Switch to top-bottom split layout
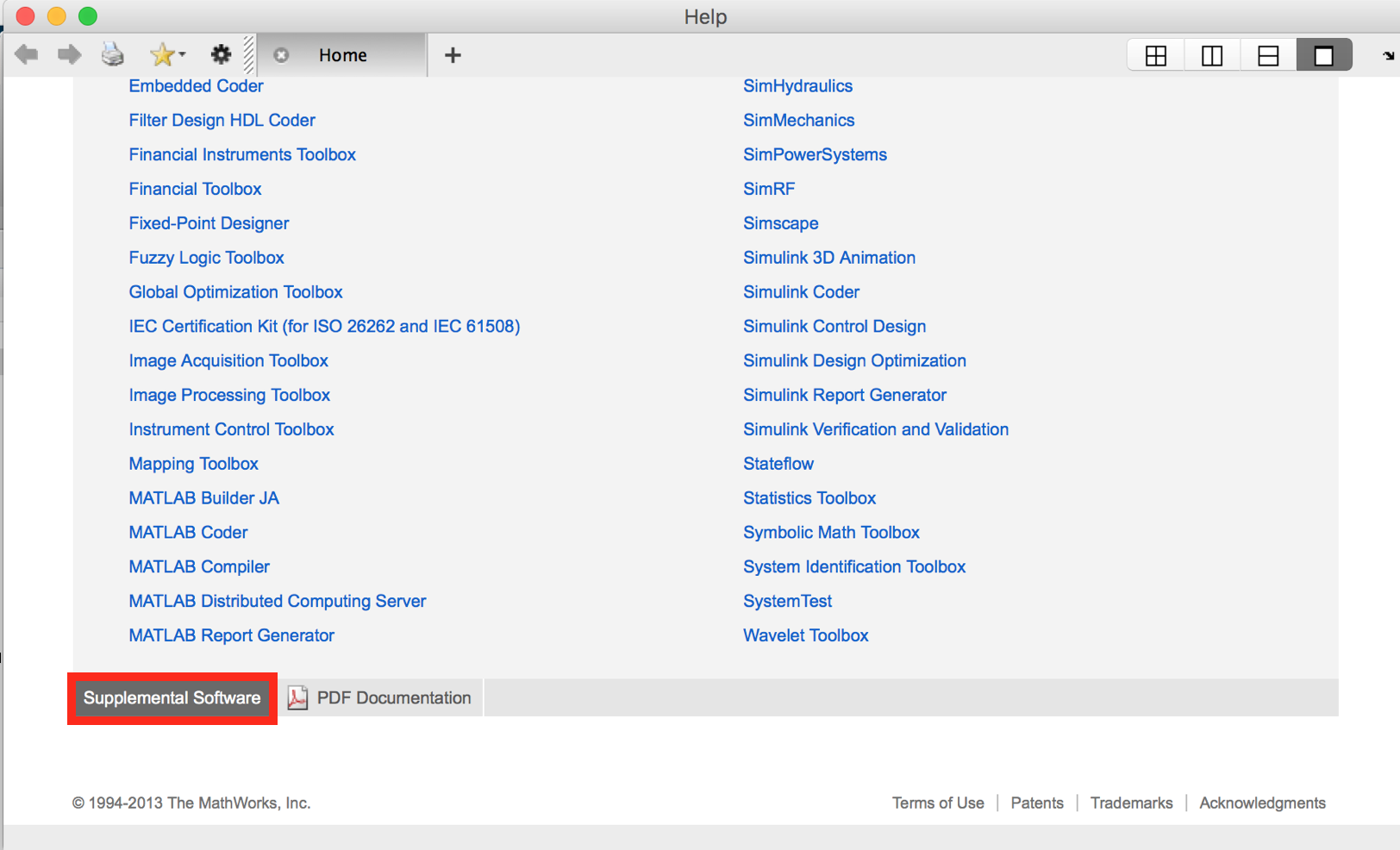Image resolution: width=1400 pixels, height=850 pixels. (x=1268, y=56)
